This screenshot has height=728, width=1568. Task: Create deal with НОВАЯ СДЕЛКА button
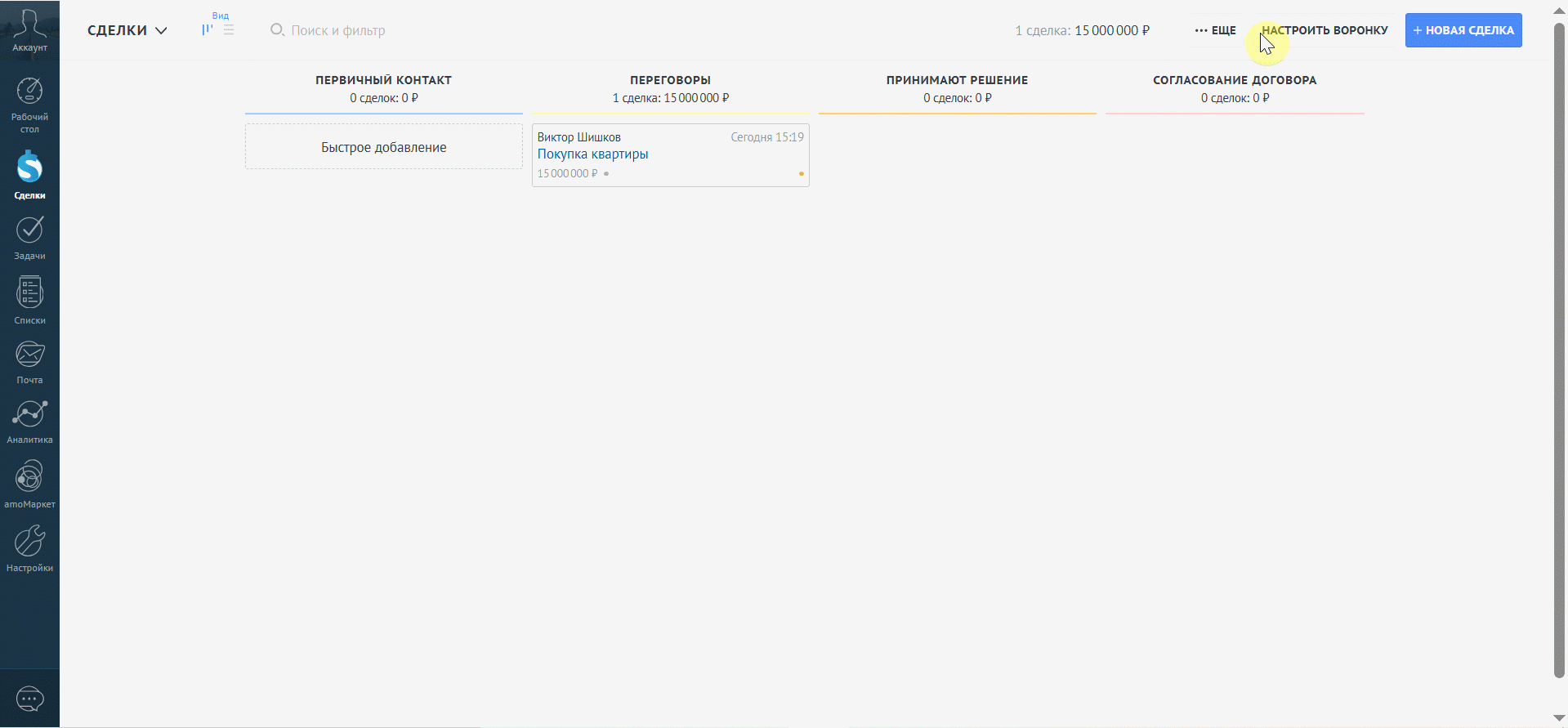(1463, 30)
